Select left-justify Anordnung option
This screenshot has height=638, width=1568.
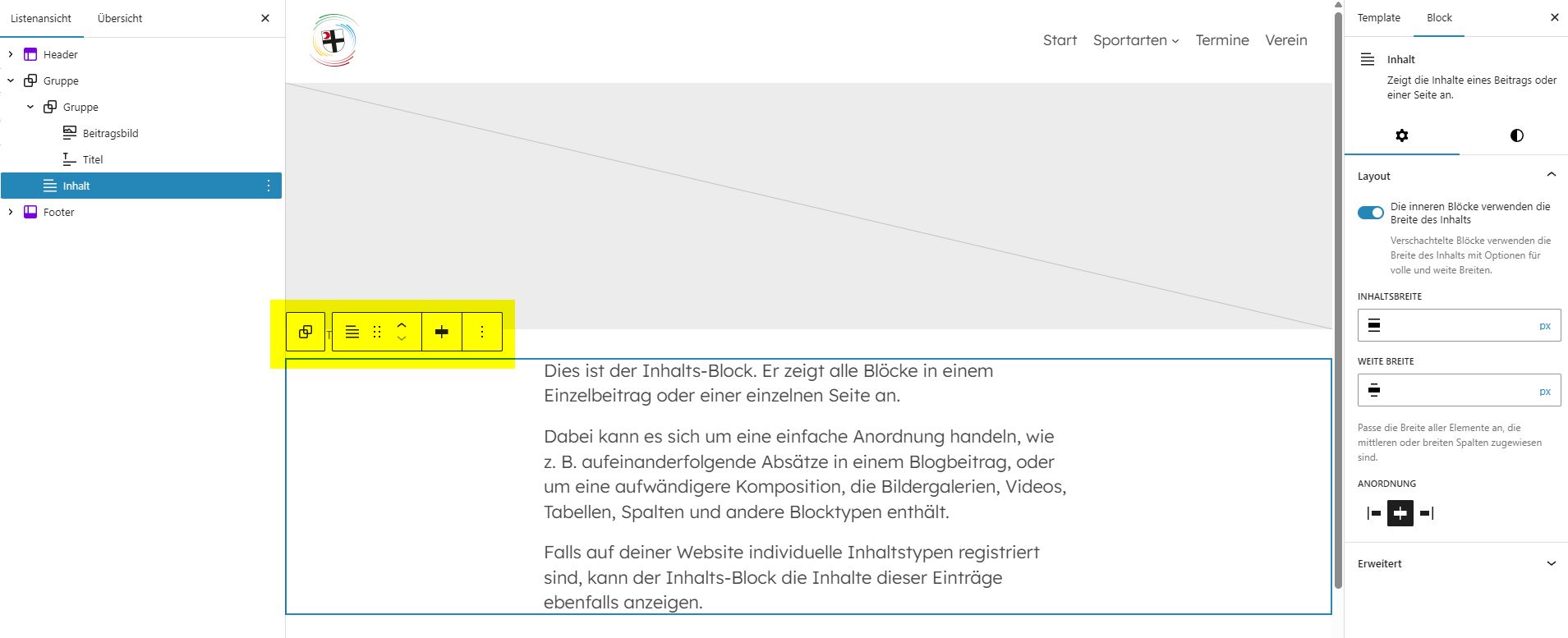pyautogui.click(x=1374, y=513)
